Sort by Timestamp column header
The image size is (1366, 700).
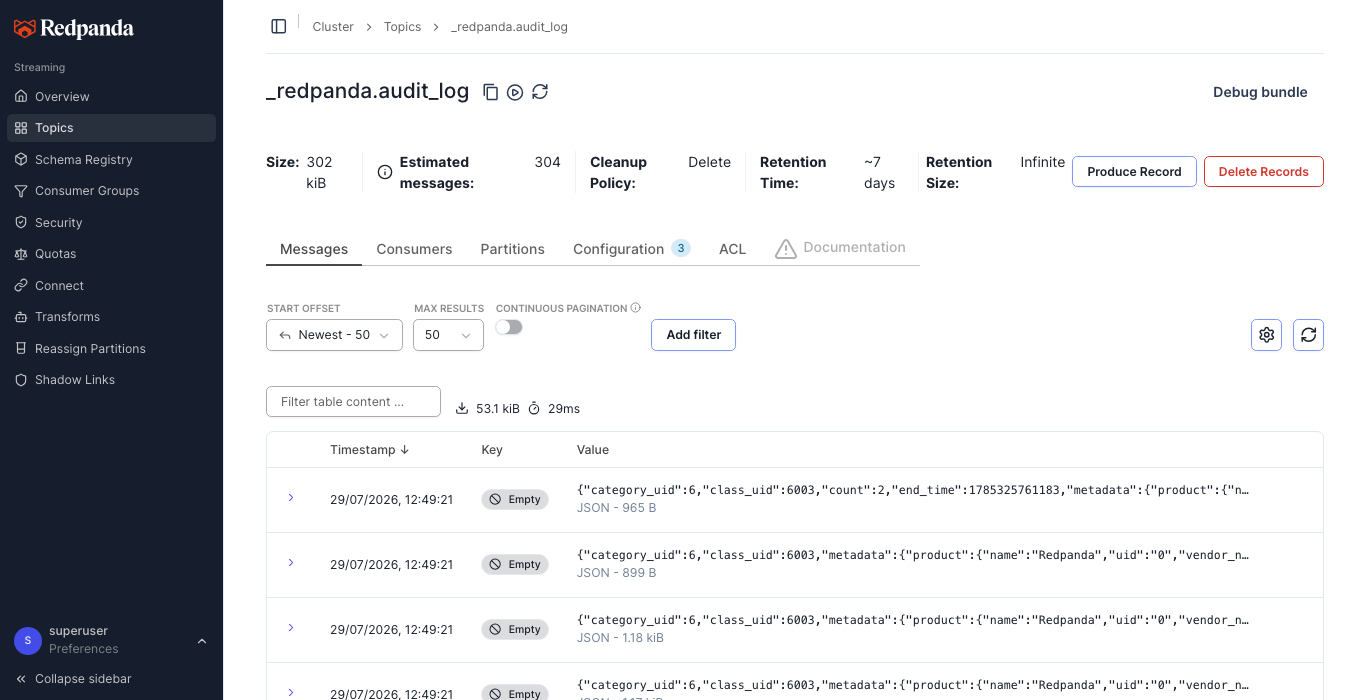coord(369,450)
